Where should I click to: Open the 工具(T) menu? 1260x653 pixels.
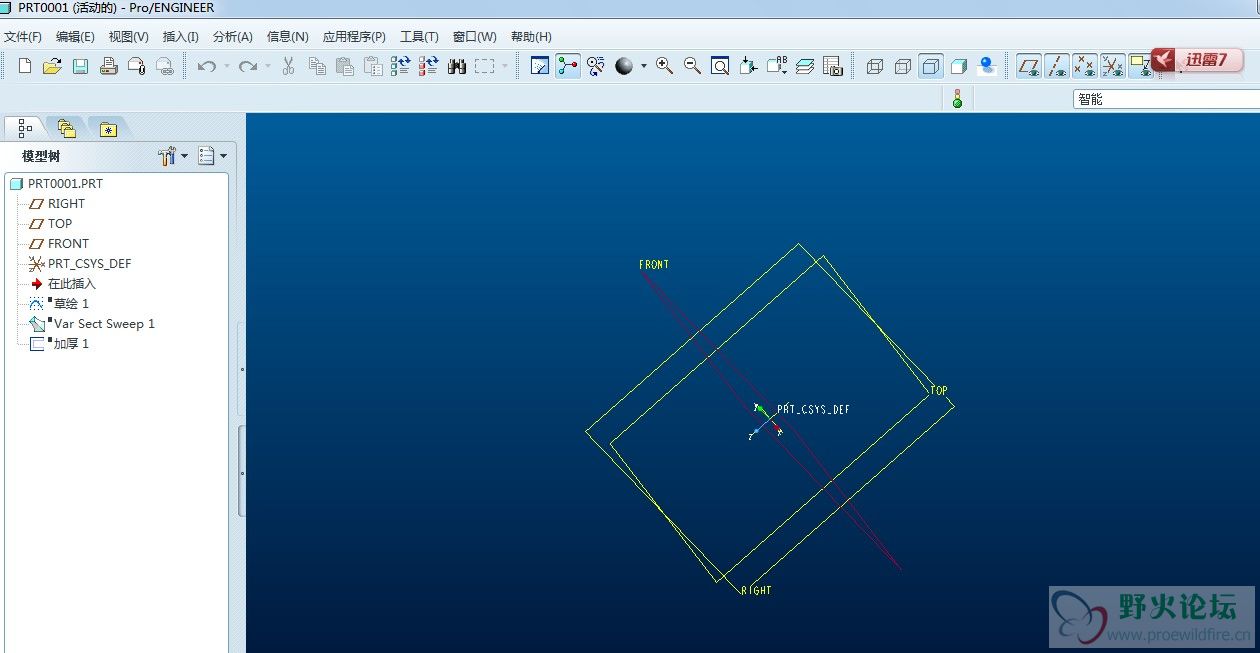(419, 37)
